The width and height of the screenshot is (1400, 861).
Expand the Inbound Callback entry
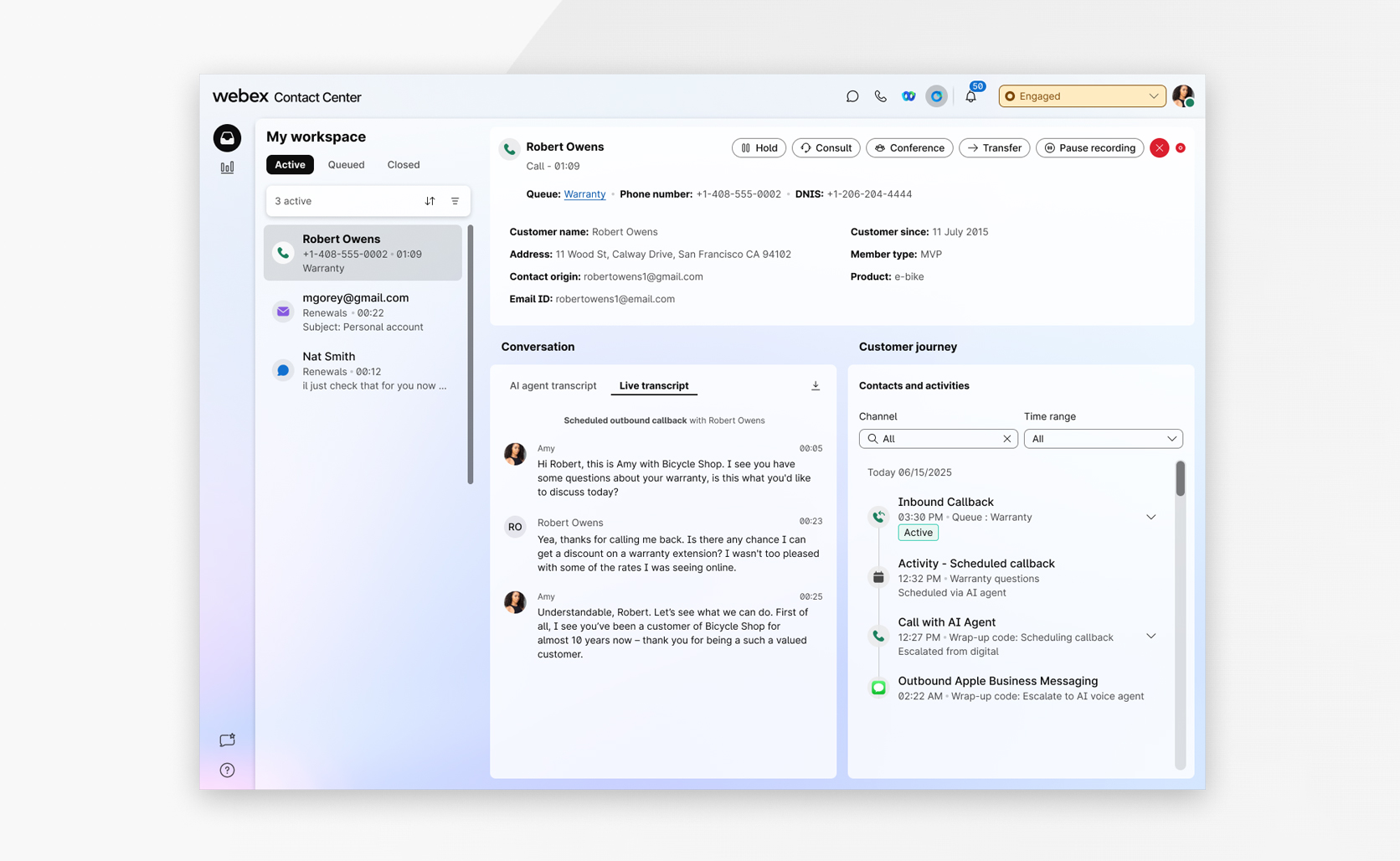[x=1150, y=517]
